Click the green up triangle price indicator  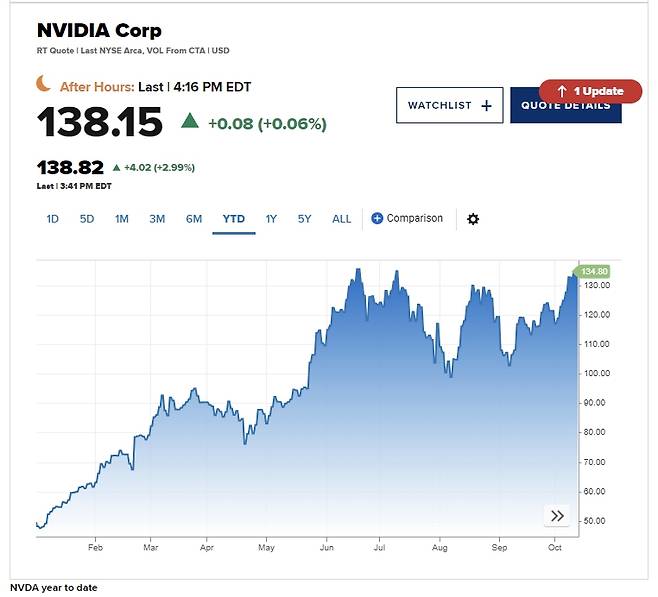pos(190,121)
